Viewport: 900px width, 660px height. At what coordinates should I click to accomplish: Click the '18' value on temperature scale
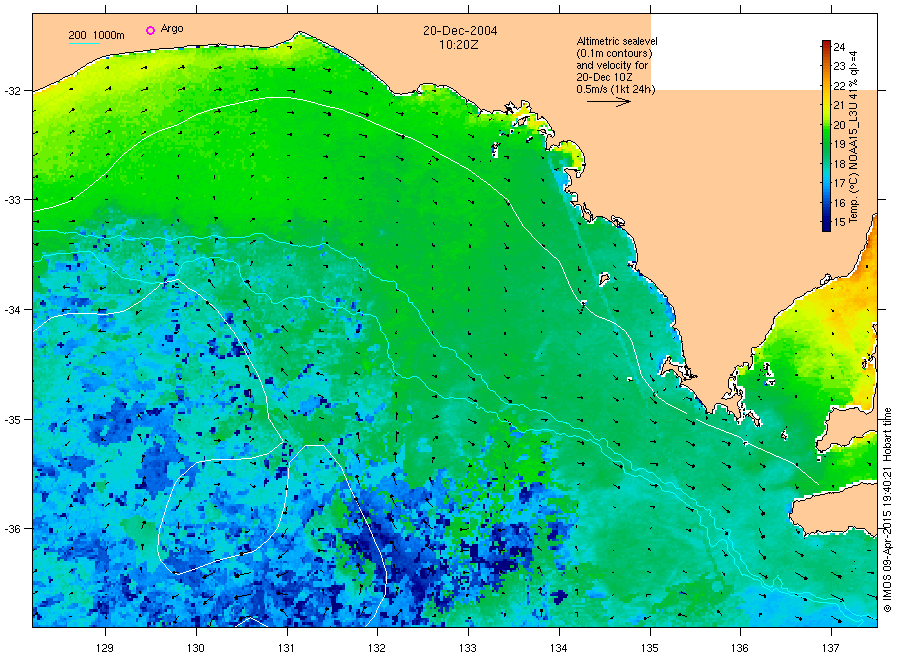839,164
